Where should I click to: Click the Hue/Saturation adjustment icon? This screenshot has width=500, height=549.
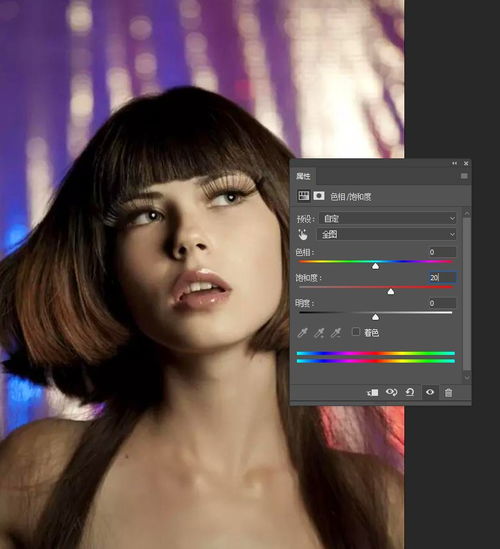(x=303, y=196)
